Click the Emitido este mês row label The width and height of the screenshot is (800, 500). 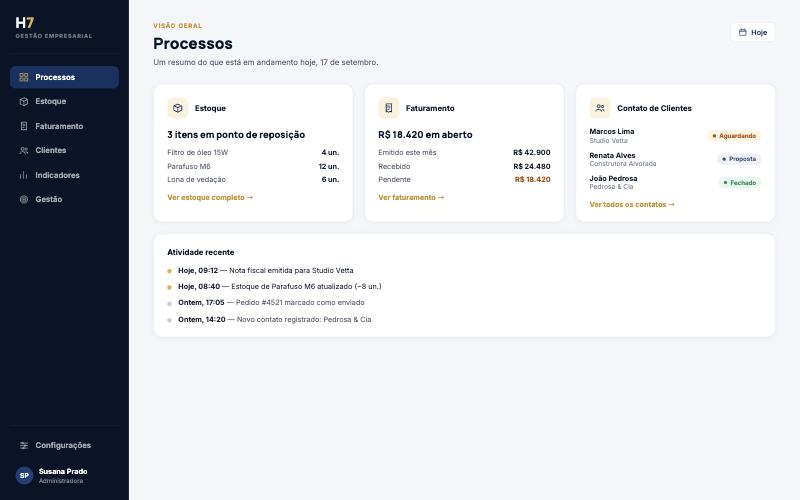pos(407,153)
